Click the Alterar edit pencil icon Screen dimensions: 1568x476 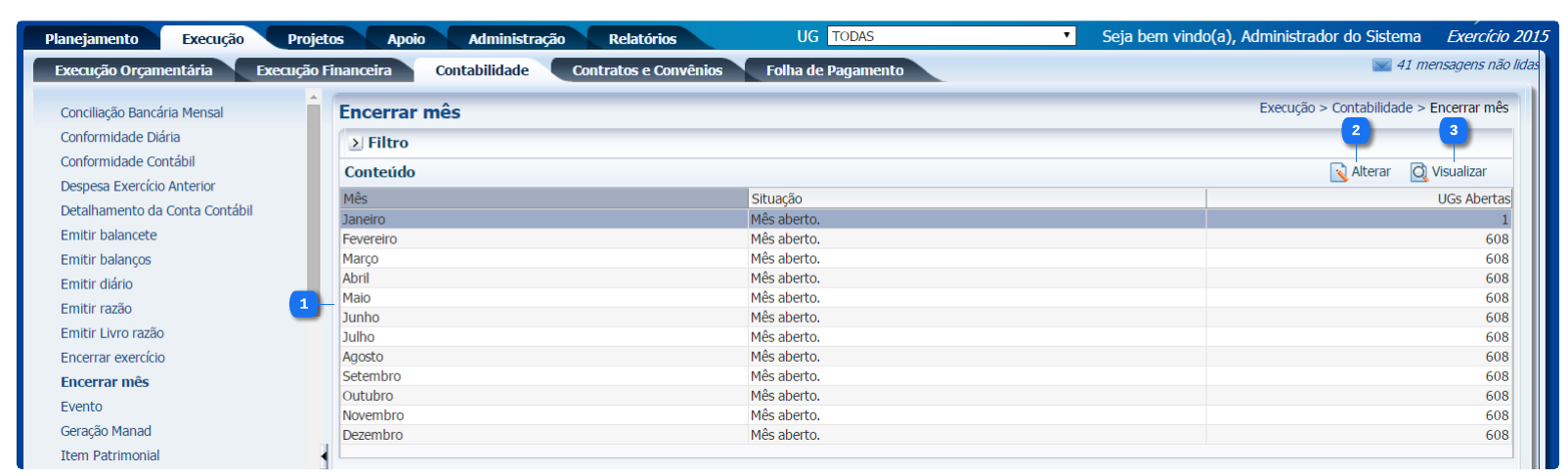(x=1338, y=172)
